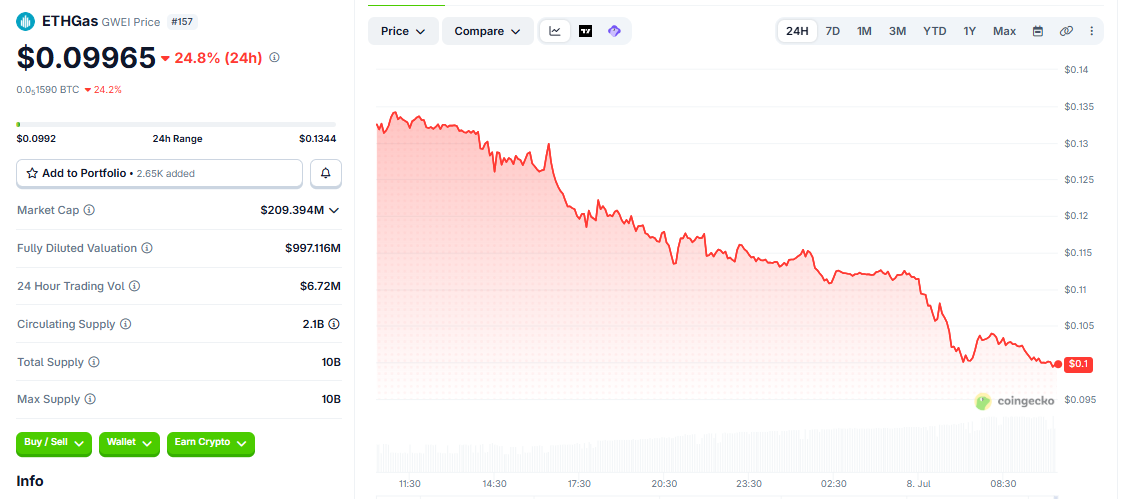Screen dimensions: 1122x499
Task: Select the 1M time range
Action: tap(864, 31)
